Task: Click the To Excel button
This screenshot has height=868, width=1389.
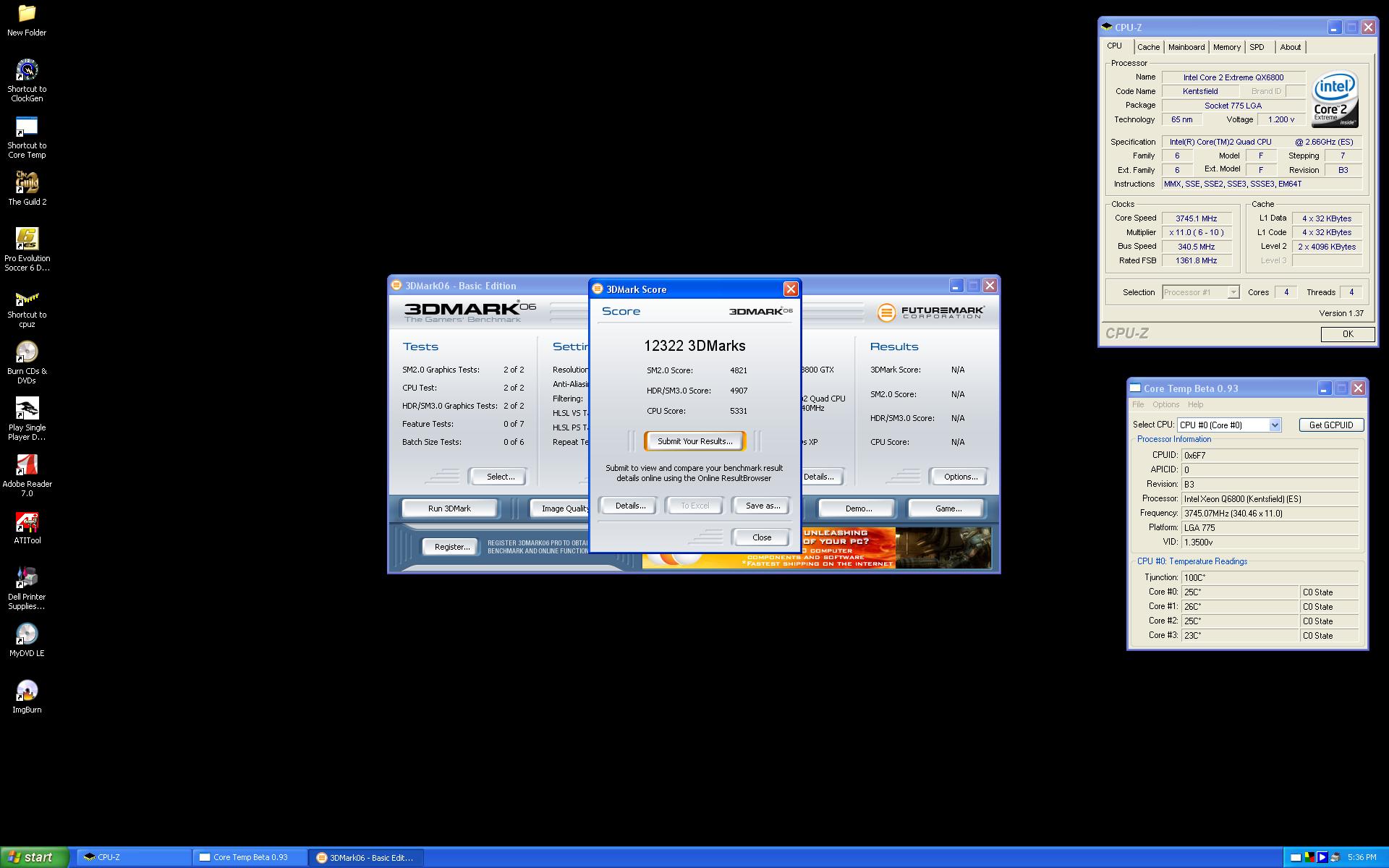Action: coord(695,506)
